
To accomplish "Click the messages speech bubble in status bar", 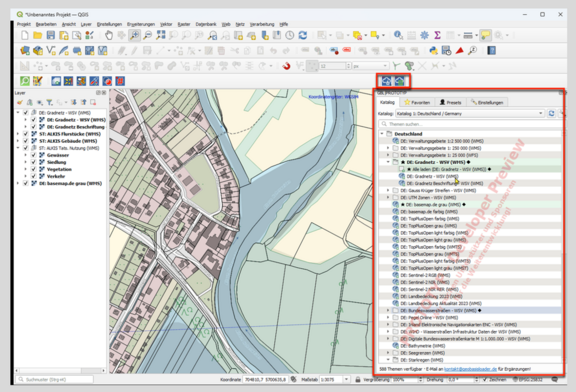I will (x=555, y=380).
